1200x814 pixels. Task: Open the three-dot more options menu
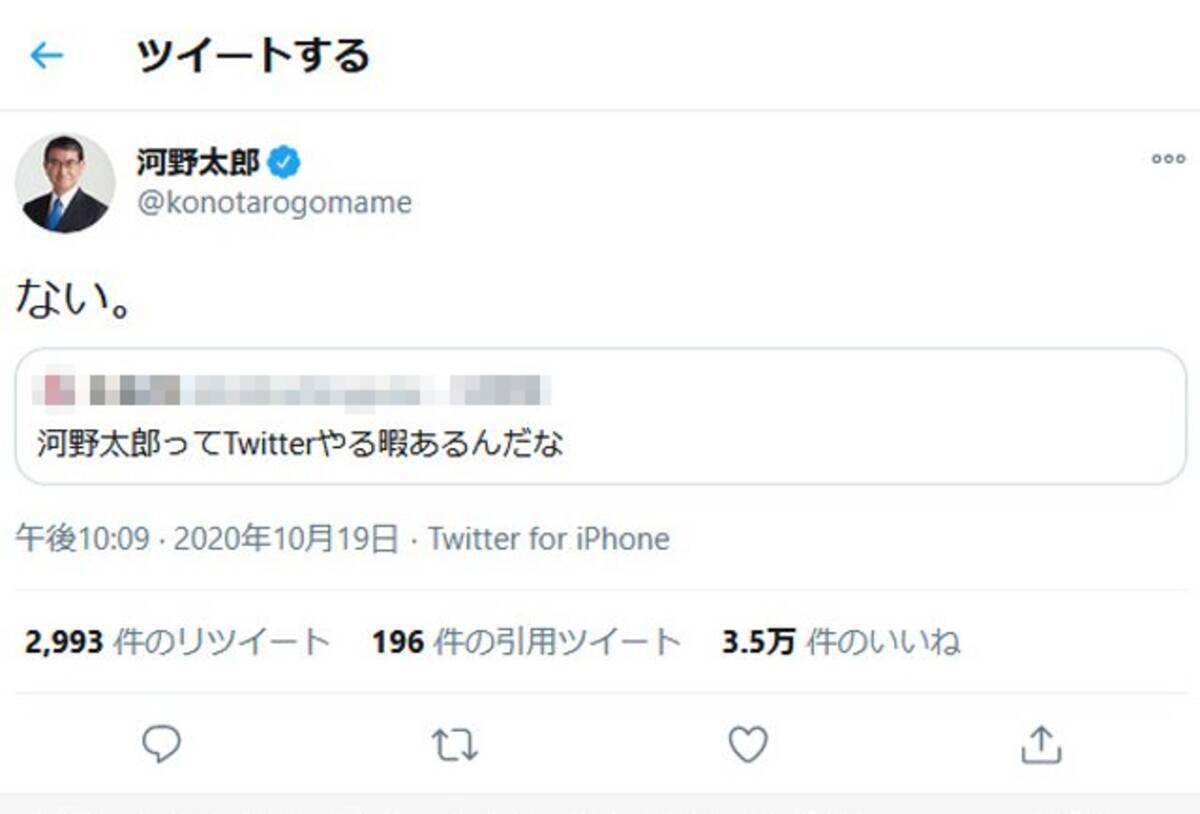tap(1168, 159)
